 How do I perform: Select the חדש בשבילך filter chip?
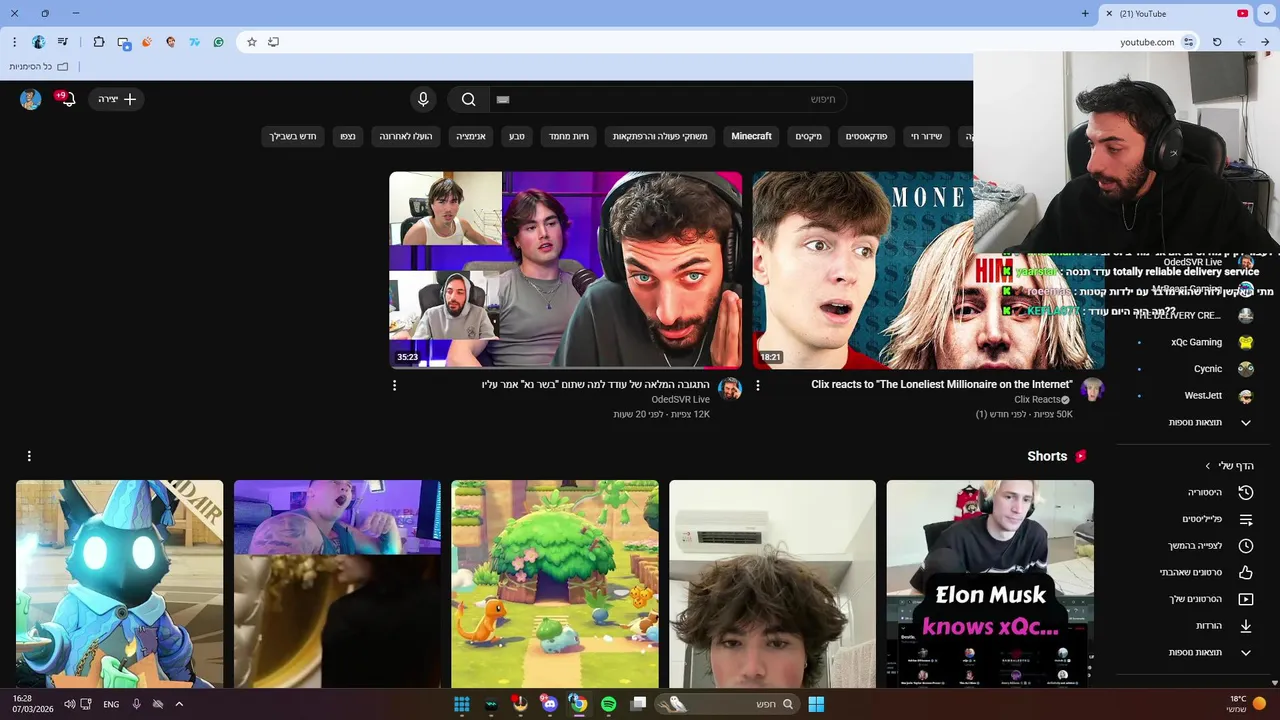coord(293,136)
